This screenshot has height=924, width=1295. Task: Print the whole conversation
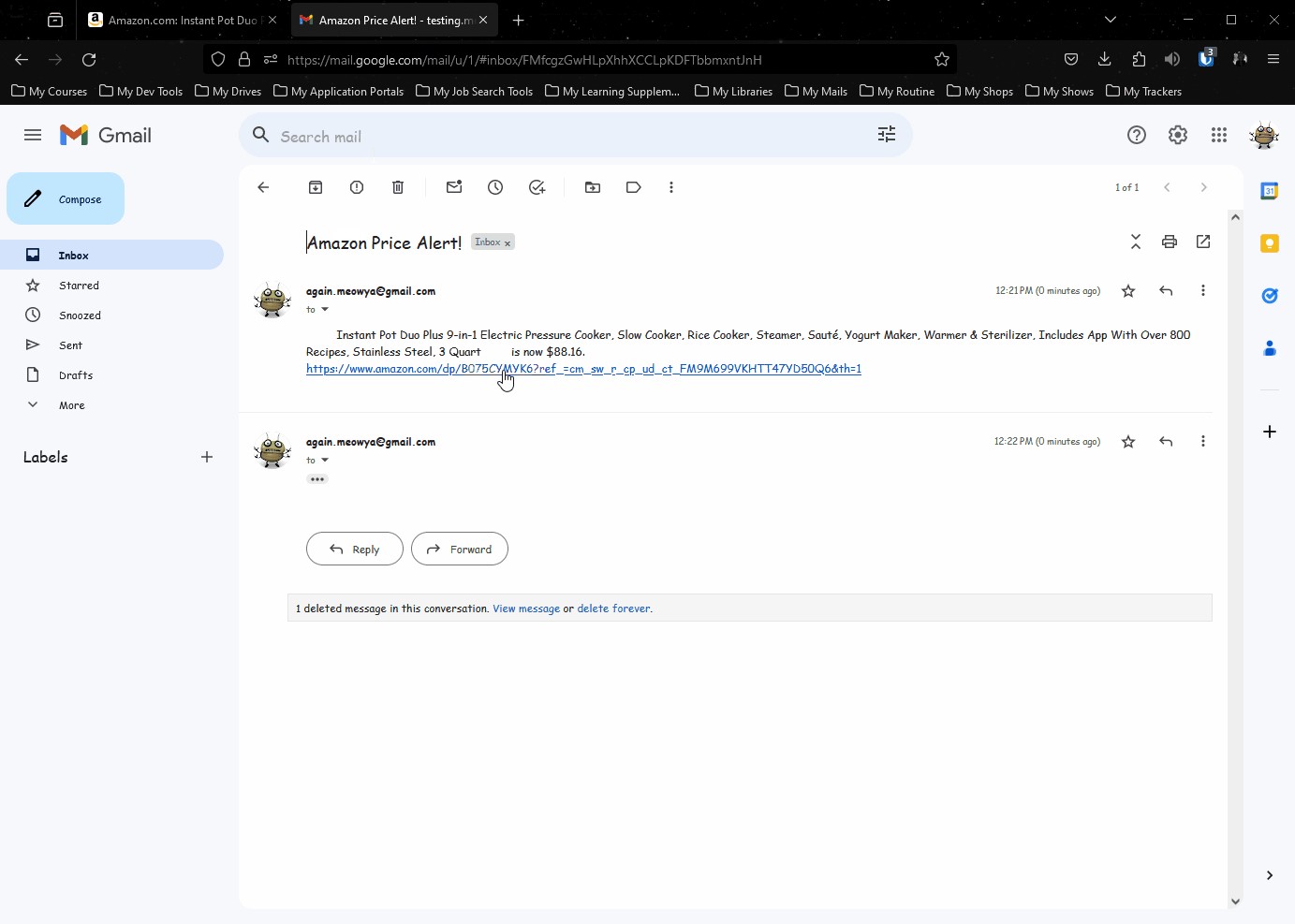pyautogui.click(x=1170, y=242)
